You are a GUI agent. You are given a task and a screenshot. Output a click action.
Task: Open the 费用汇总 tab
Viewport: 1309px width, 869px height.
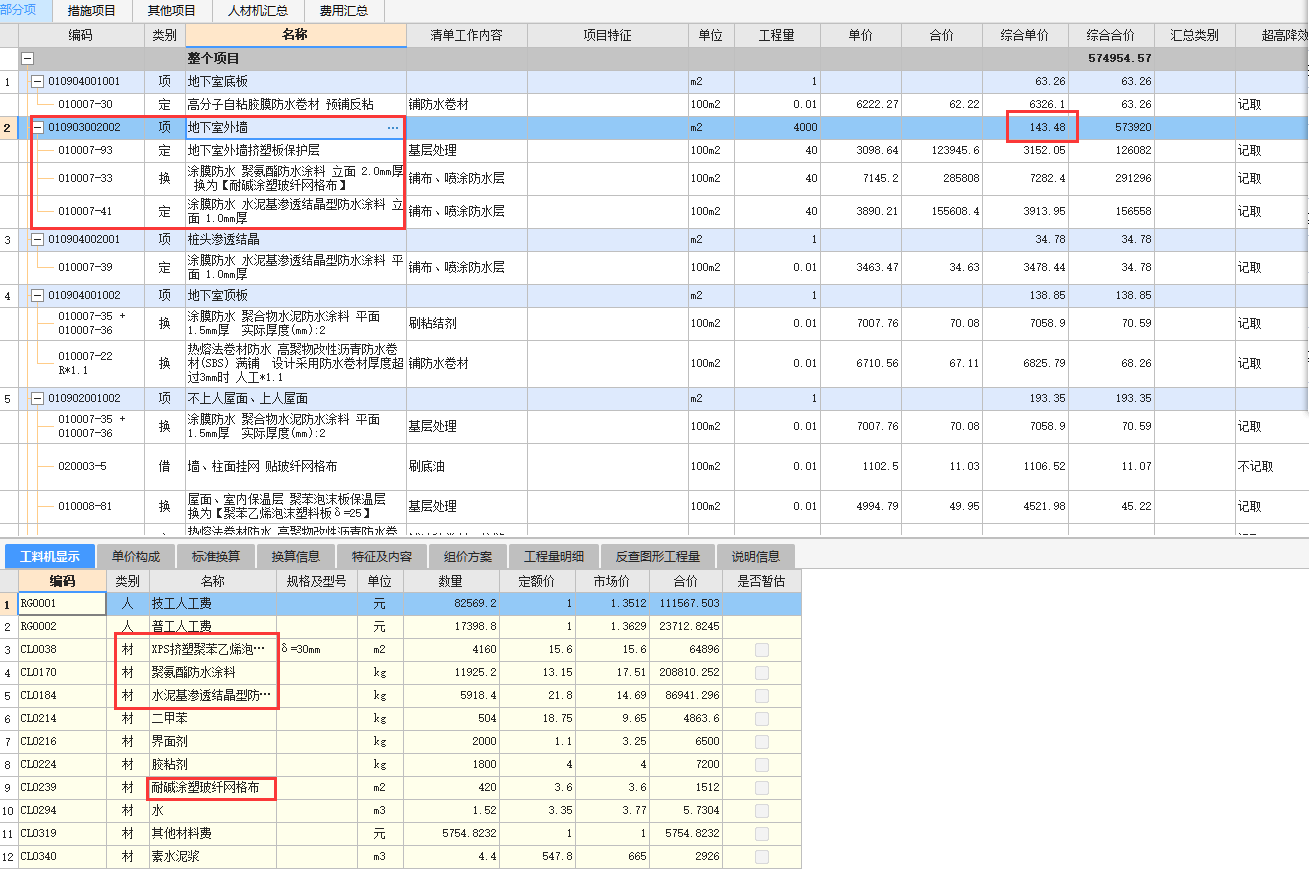(x=344, y=11)
